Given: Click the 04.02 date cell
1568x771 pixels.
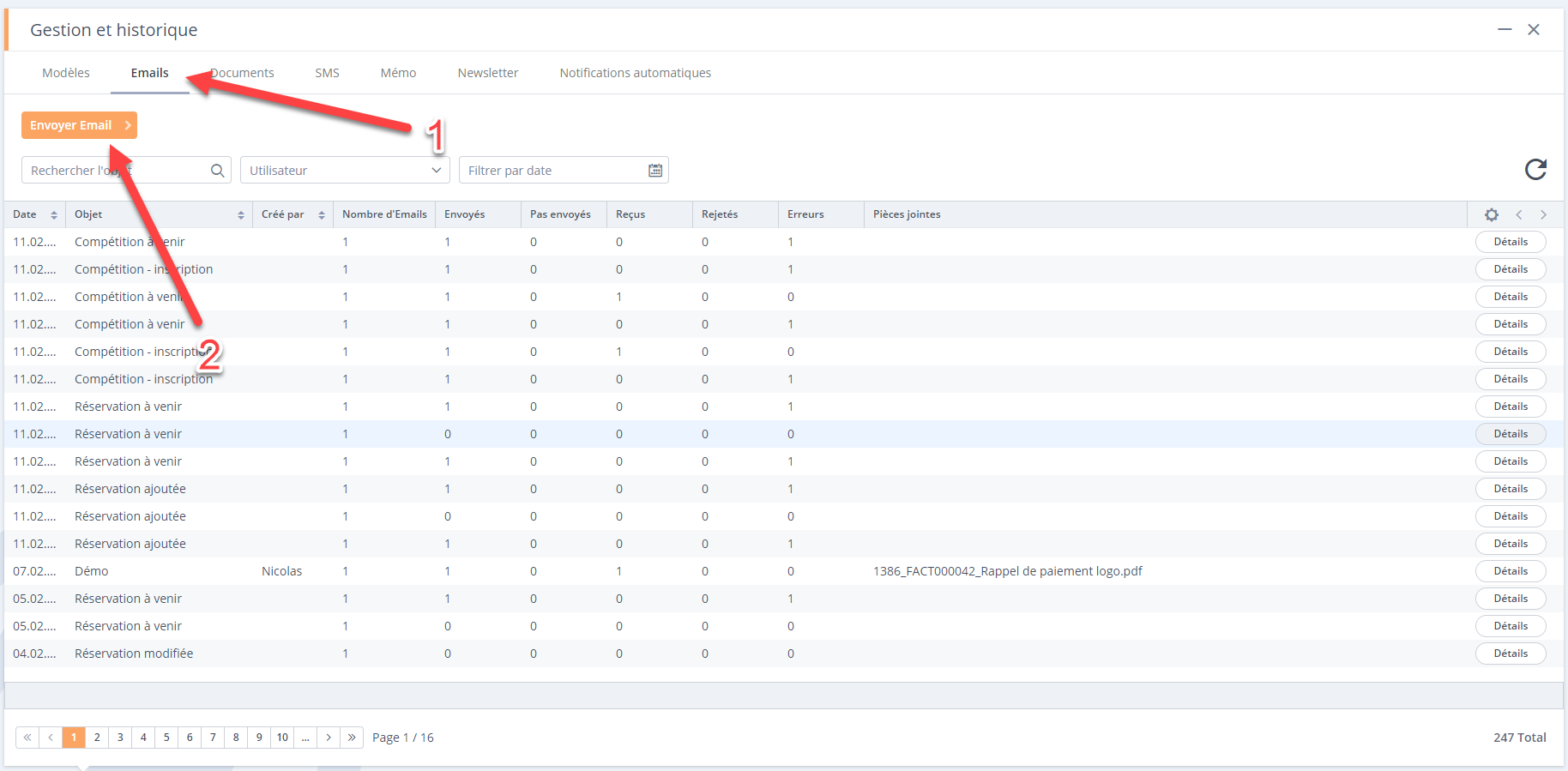Looking at the screenshot, I should coord(34,654).
